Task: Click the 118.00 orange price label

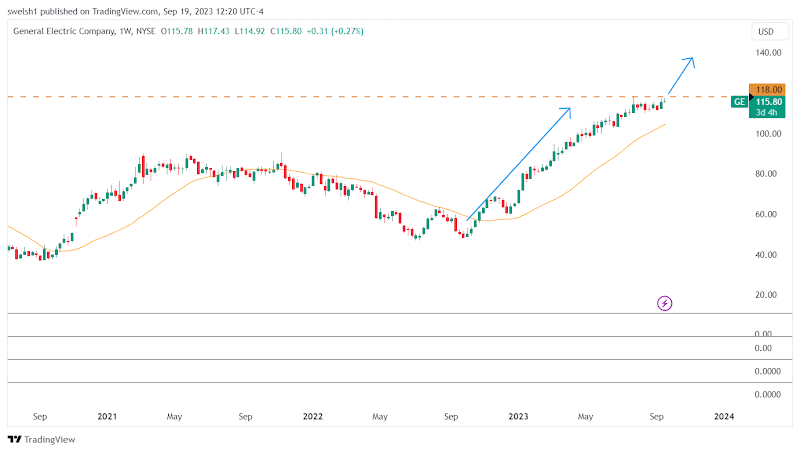Action: coord(767,90)
